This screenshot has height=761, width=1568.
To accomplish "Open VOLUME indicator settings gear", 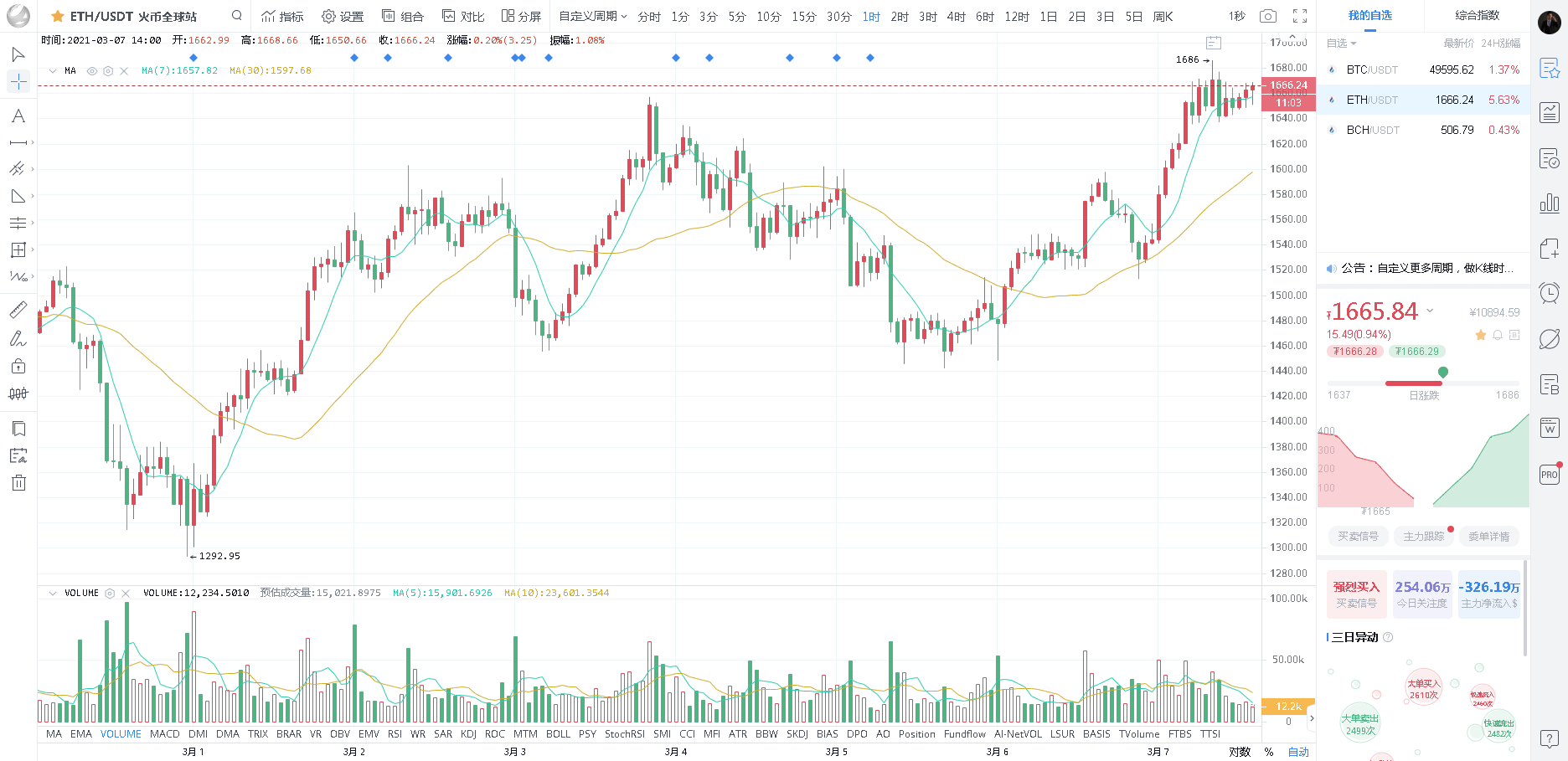I will pos(110,593).
